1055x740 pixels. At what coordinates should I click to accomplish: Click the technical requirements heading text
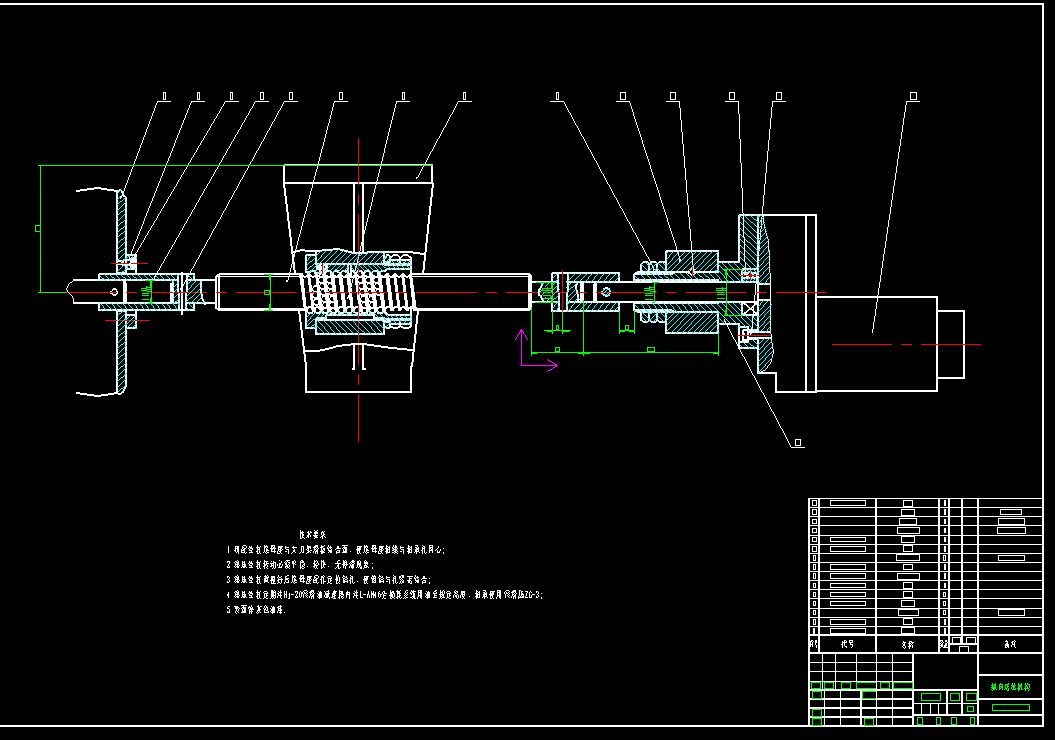pos(313,535)
